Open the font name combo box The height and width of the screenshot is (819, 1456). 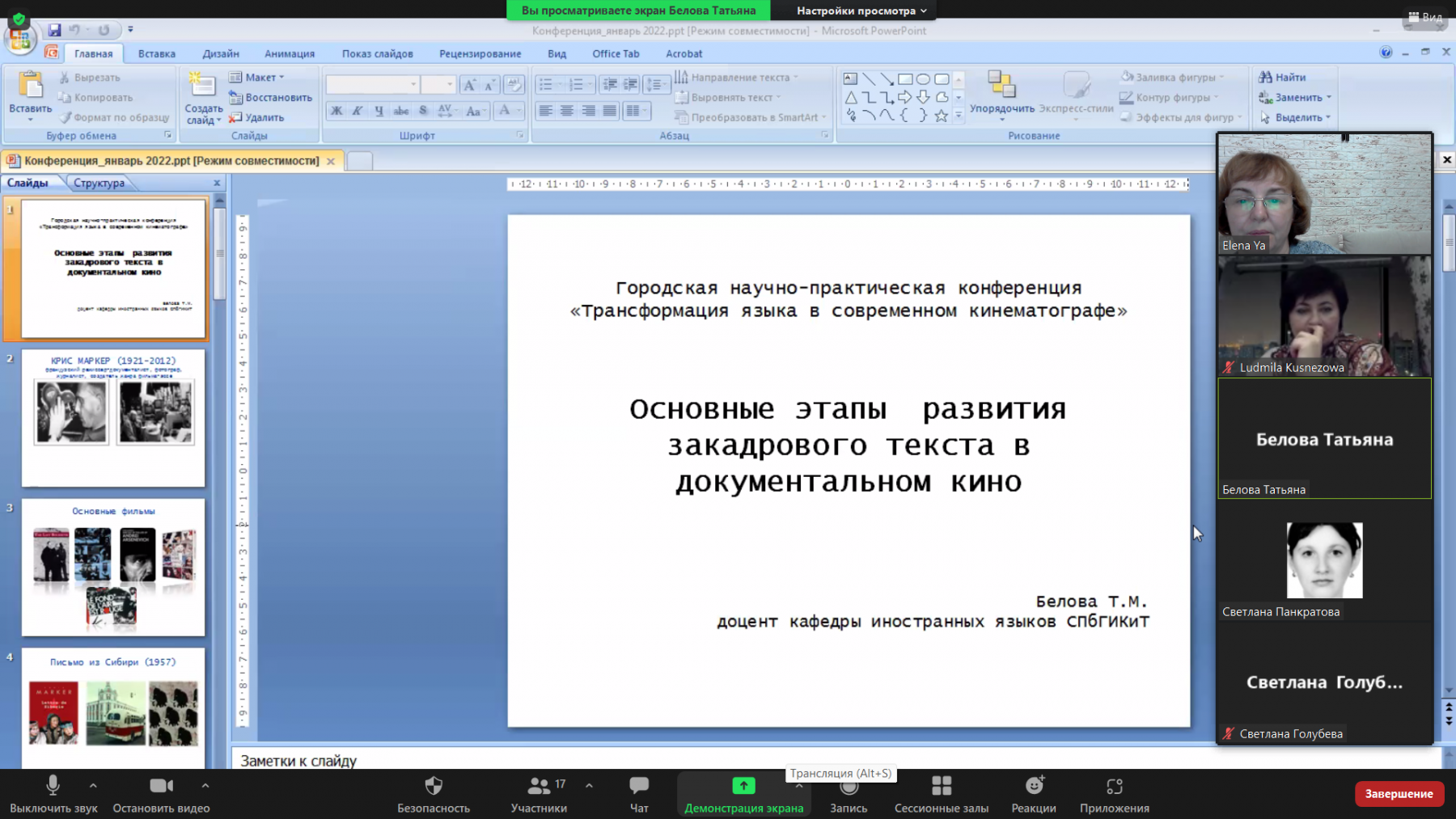(373, 84)
